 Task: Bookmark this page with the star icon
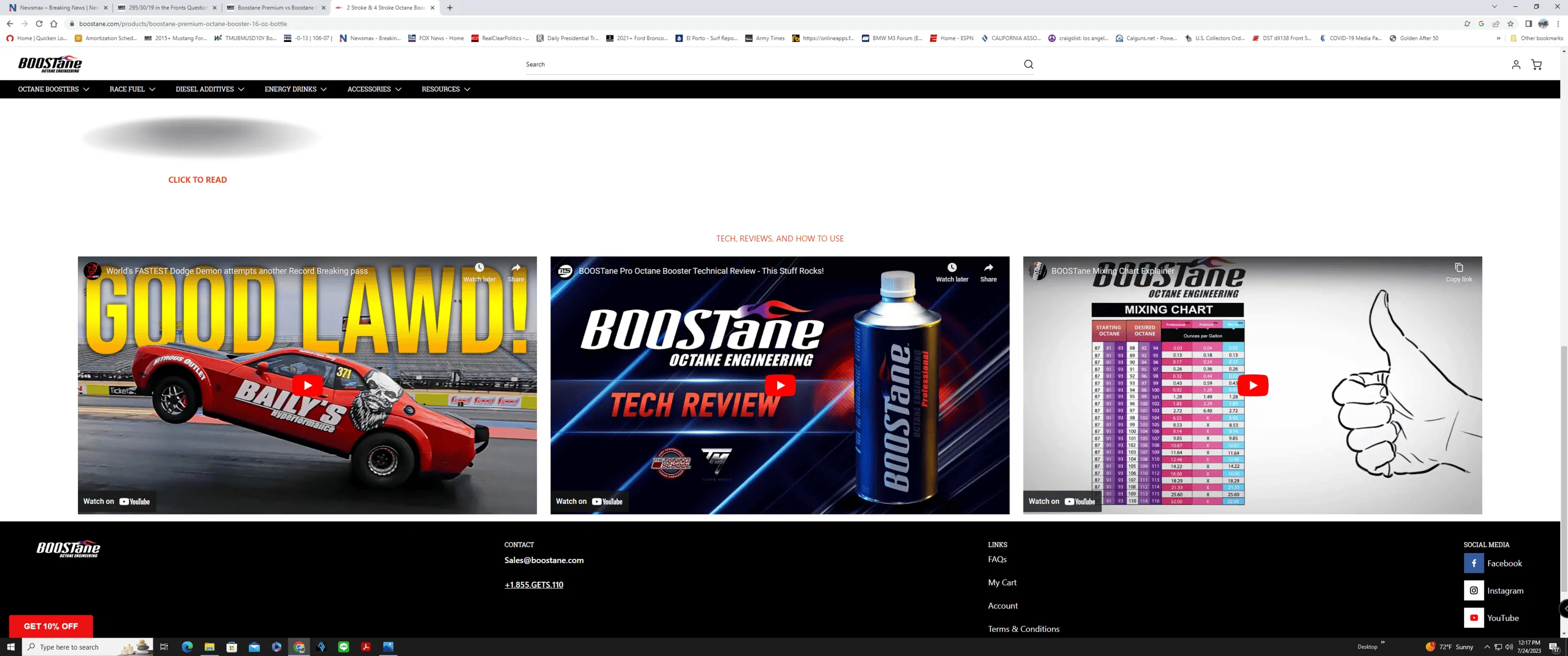(1510, 24)
